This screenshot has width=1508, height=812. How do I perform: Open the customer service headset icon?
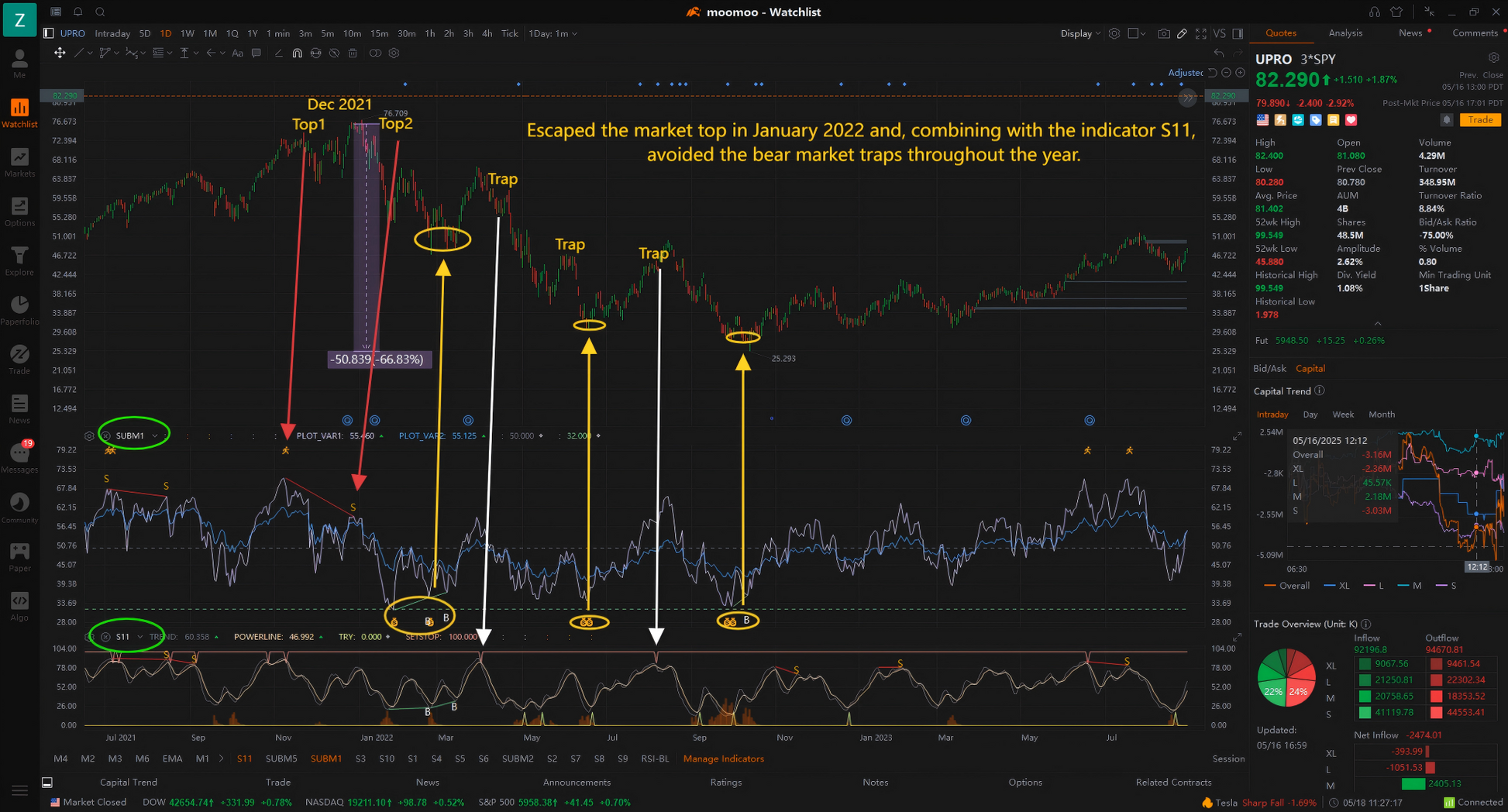1375,12
